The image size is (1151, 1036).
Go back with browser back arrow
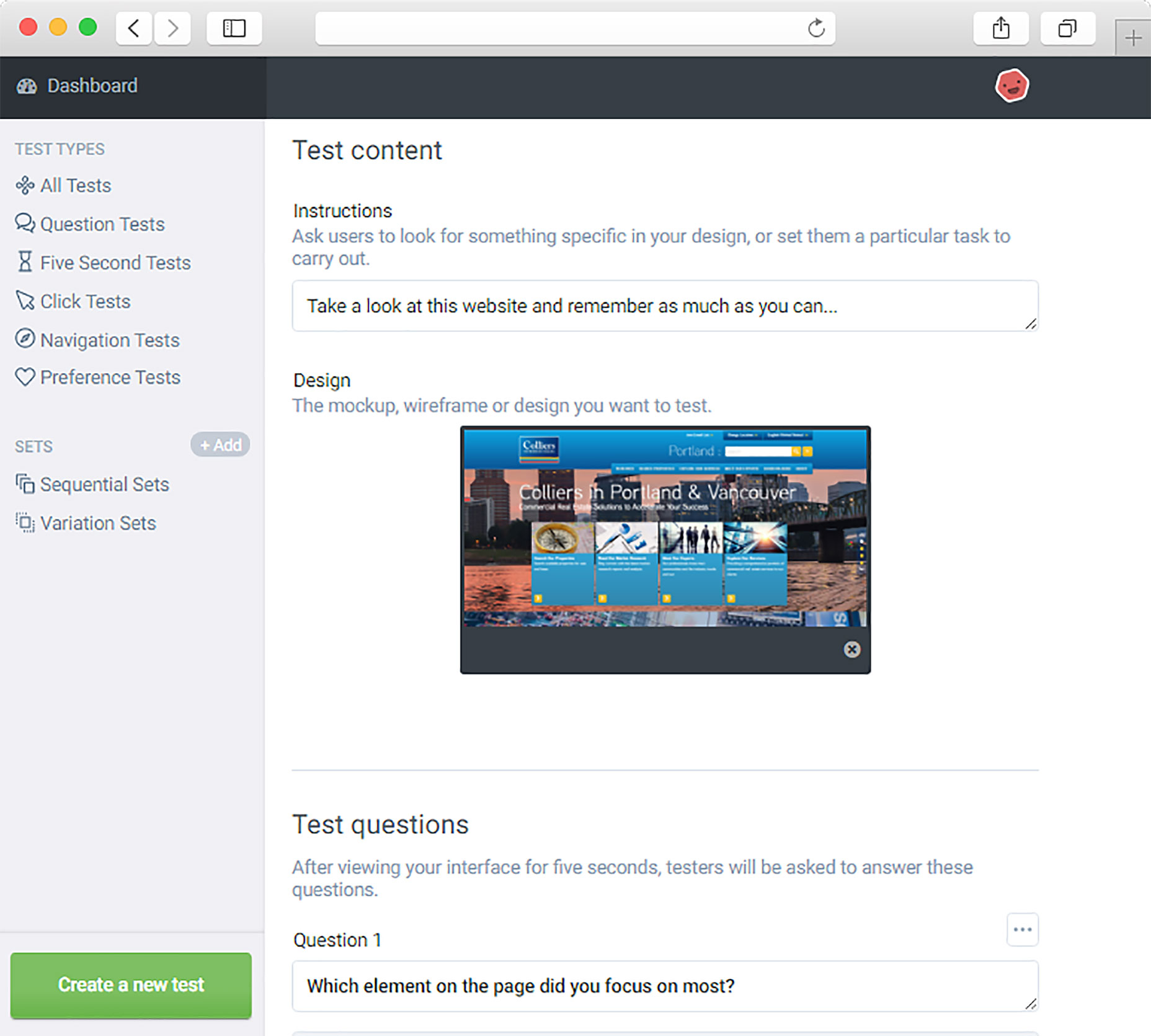click(134, 28)
